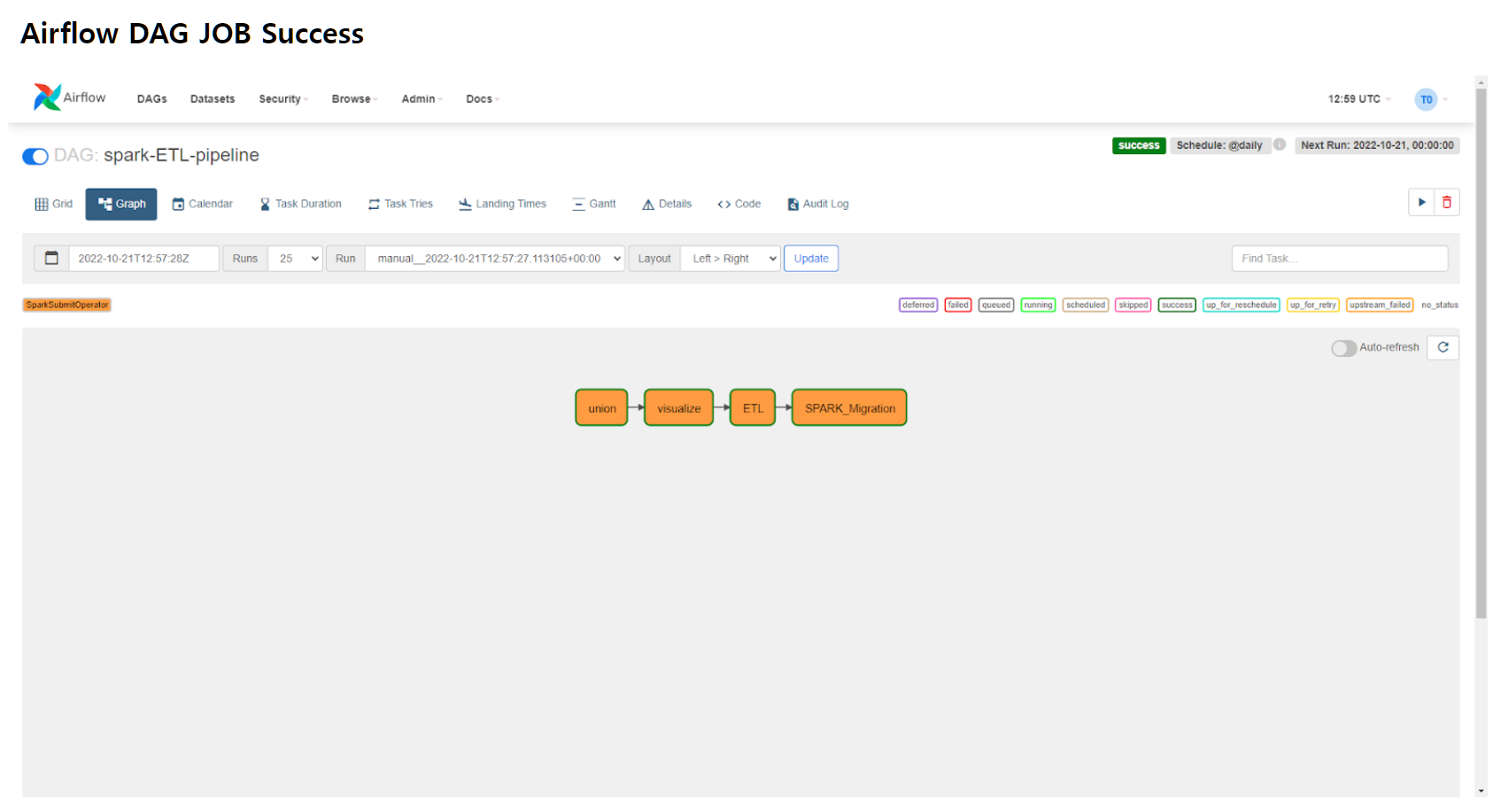Image resolution: width=1508 pixels, height=812 pixels.
Task: Toggle the SparkSubmitOperator filter label
Action: [66, 305]
